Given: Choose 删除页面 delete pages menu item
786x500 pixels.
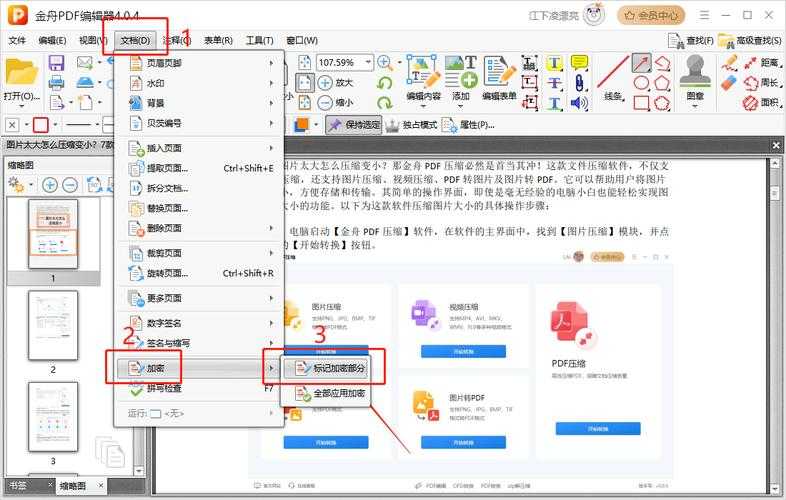Looking at the screenshot, I should (200, 228).
